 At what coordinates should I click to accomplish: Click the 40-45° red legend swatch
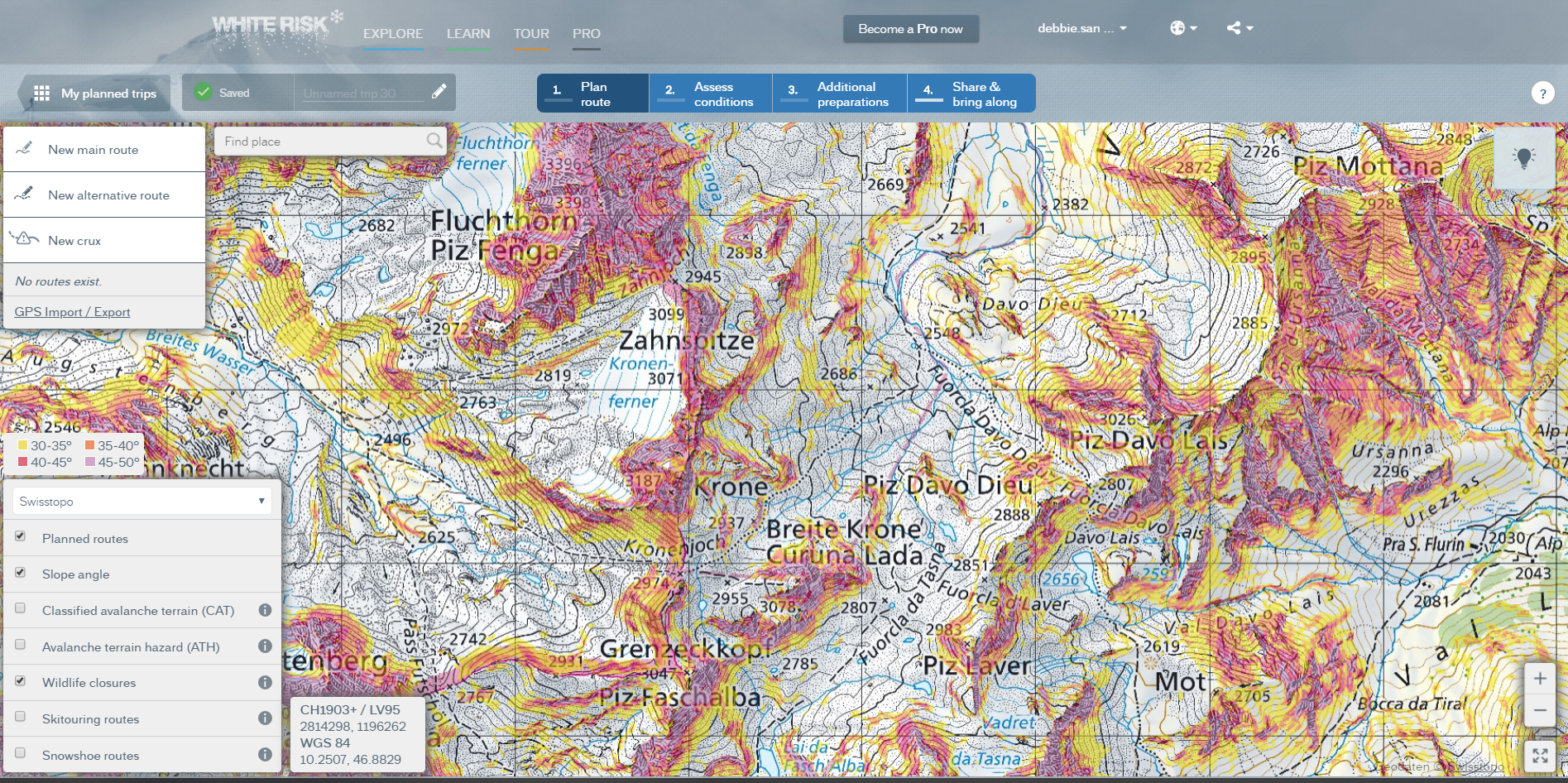23,462
